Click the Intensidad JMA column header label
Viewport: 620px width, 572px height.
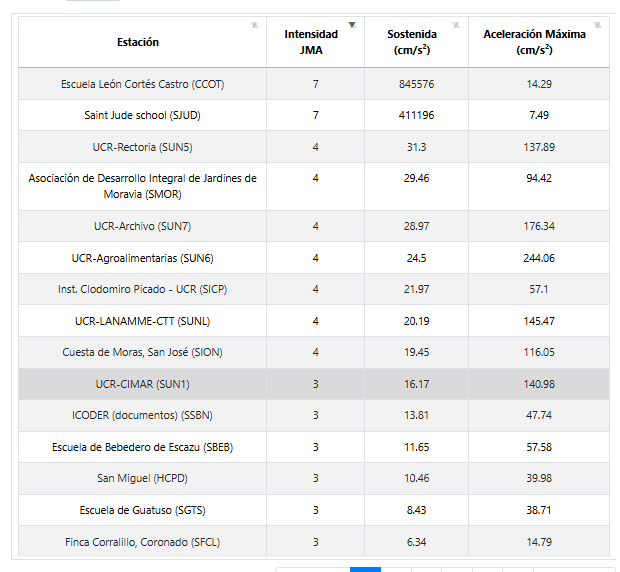click(311, 42)
